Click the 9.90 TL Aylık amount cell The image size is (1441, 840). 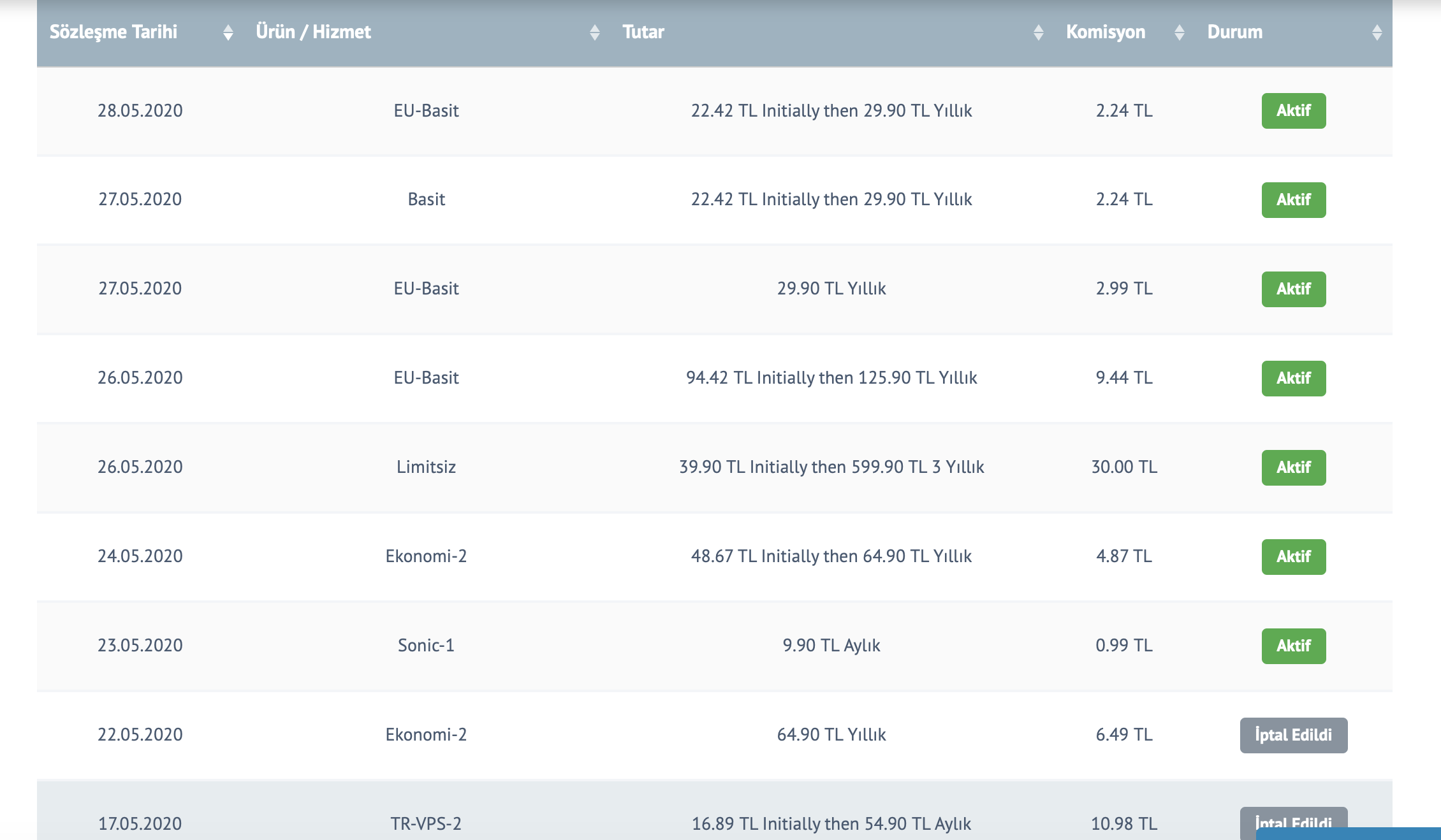(831, 646)
